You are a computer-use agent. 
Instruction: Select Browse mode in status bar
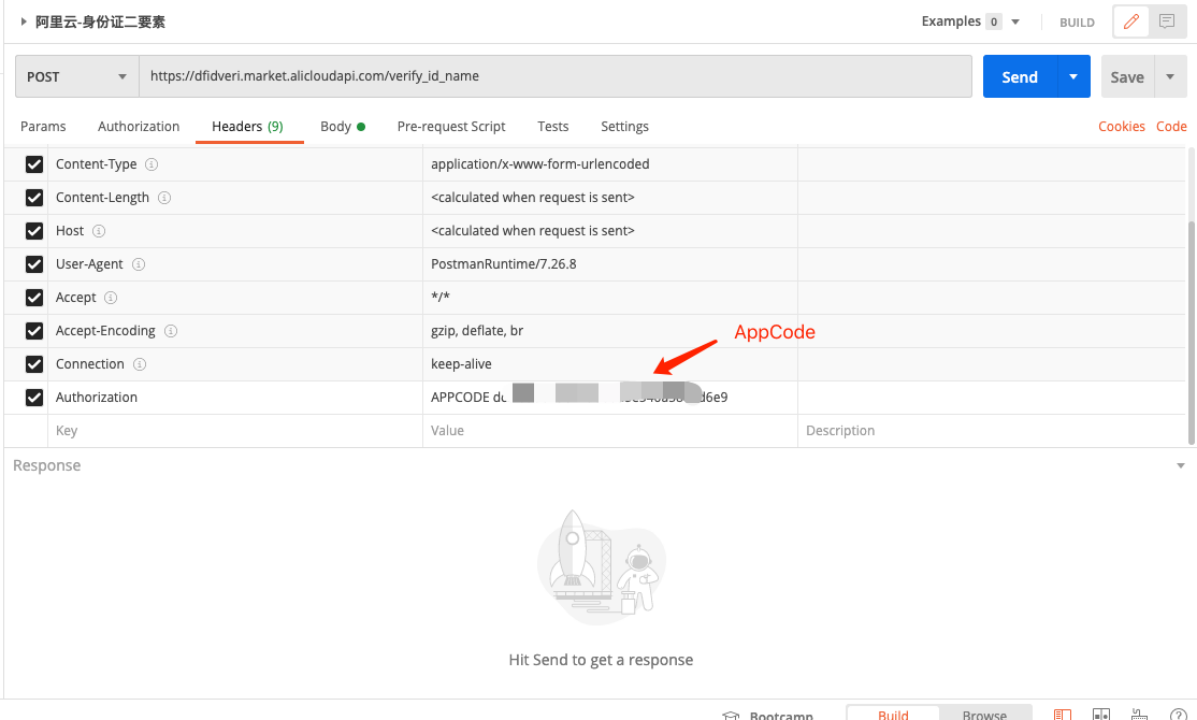(985, 714)
